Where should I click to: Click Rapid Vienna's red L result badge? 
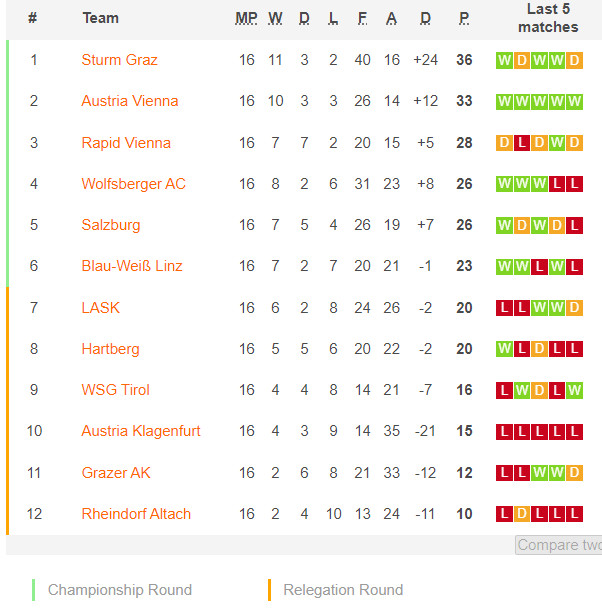522,143
